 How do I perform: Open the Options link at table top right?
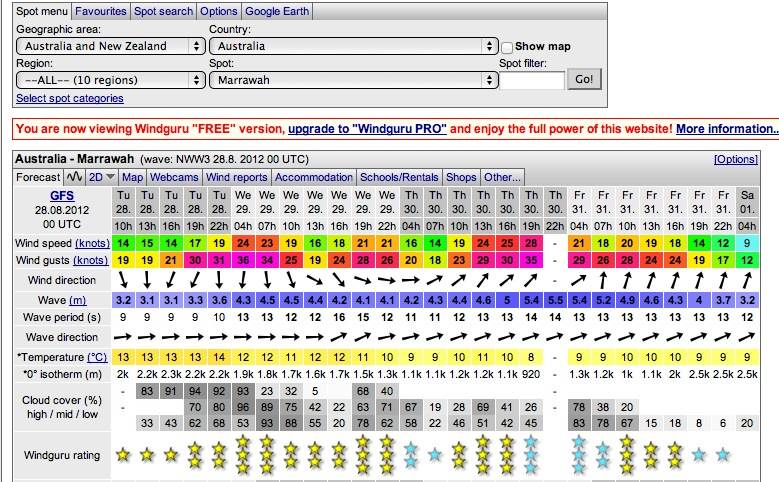click(x=736, y=159)
